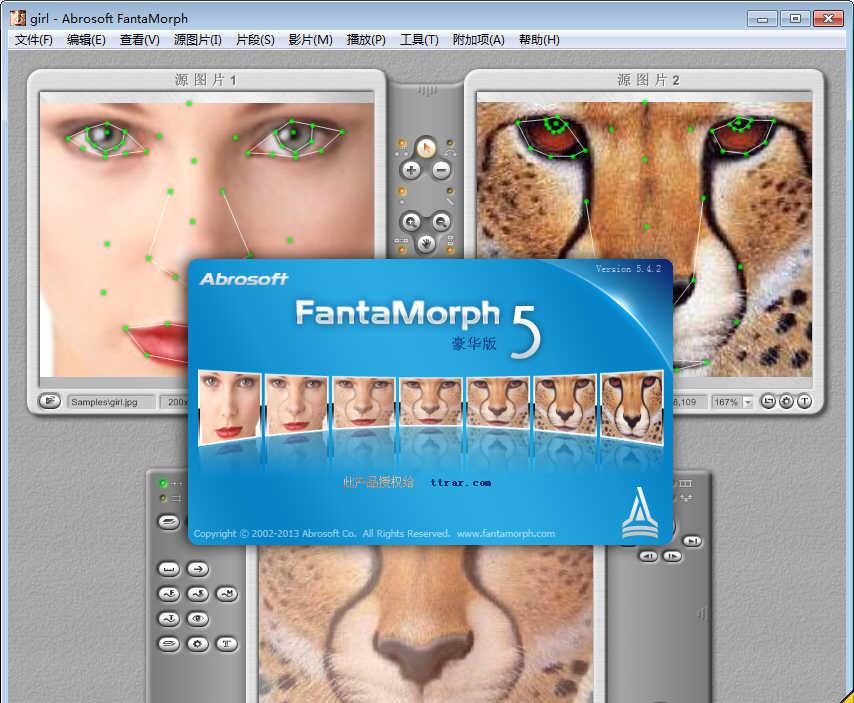Viewport: 854px width, 703px height.
Task: Click the 167% zoom value field
Action: (727, 402)
